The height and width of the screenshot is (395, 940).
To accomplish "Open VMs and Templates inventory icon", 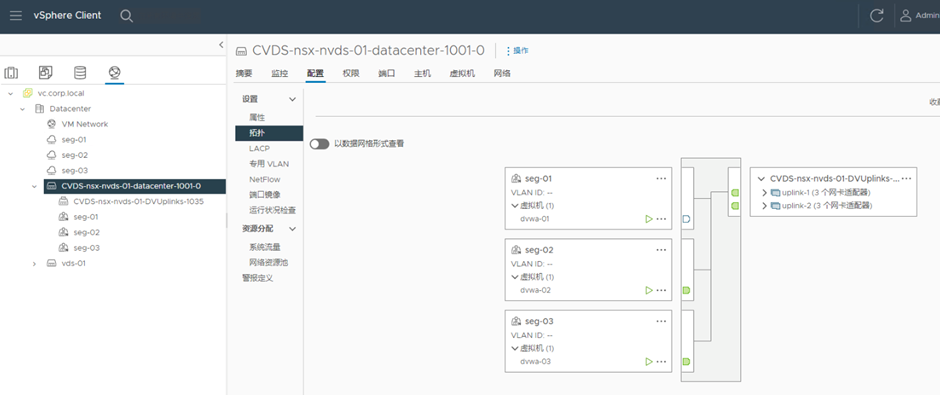I will tap(46, 73).
